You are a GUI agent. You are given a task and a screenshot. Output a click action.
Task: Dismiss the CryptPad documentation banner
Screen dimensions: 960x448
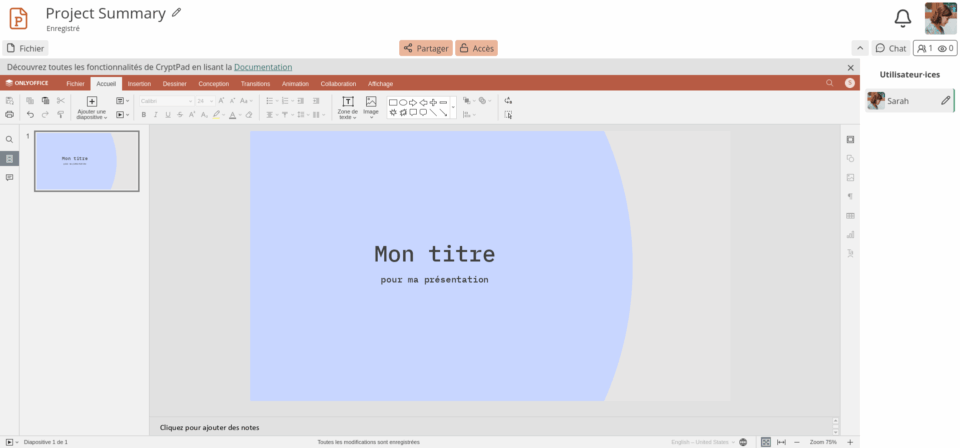[x=850, y=67]
